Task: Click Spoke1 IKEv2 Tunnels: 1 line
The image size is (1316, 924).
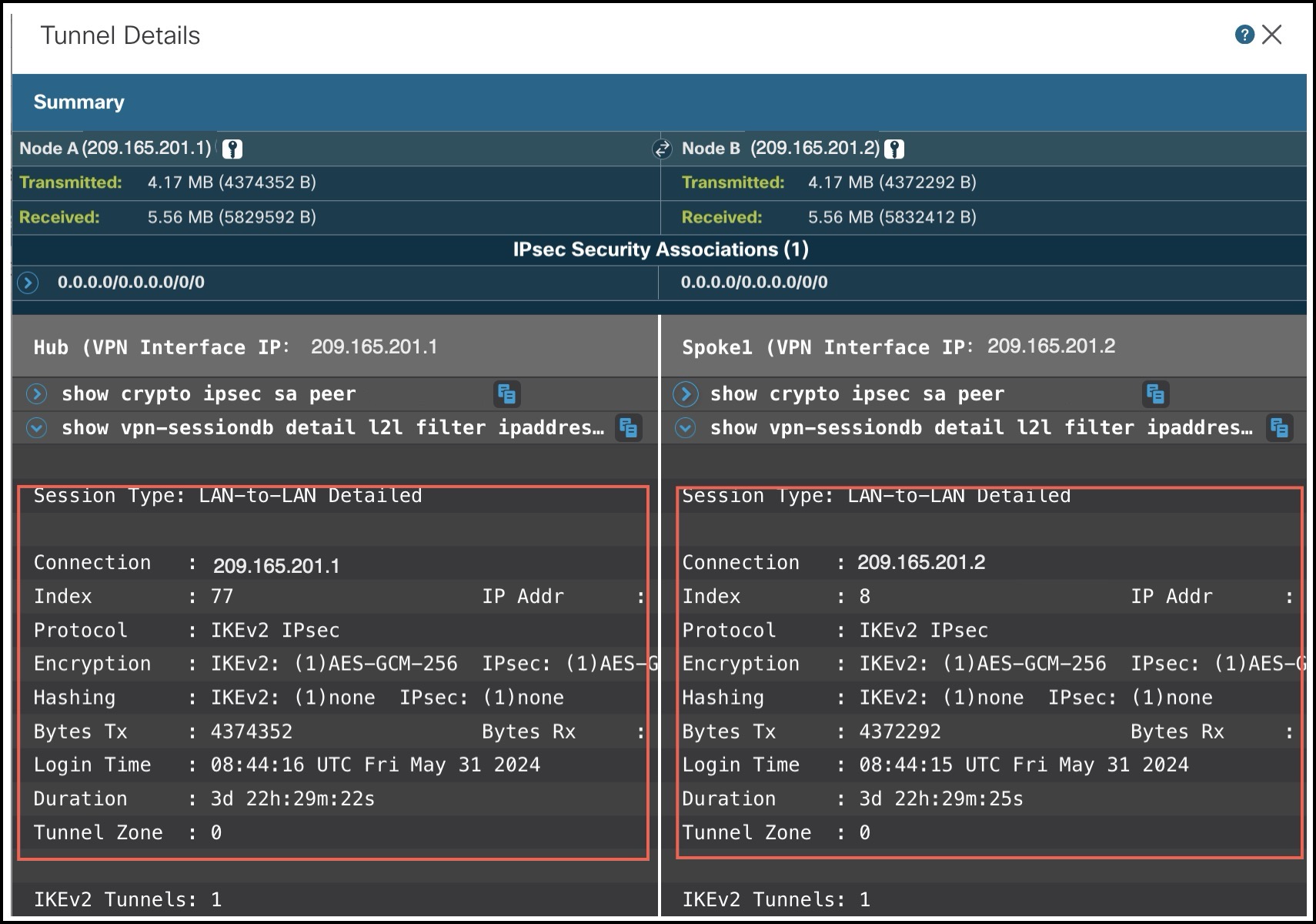Action: click(x=777, y=900)
